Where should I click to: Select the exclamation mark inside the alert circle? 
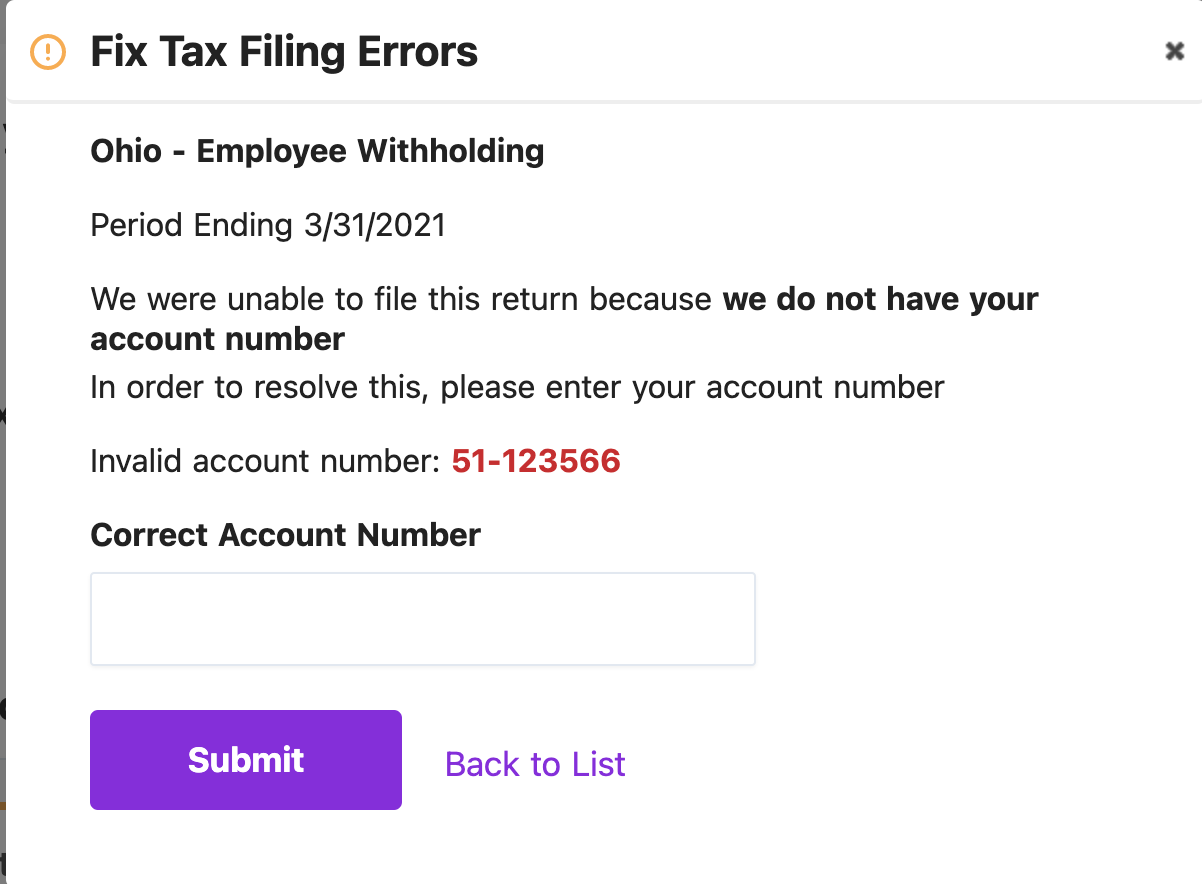pos(47,50)
